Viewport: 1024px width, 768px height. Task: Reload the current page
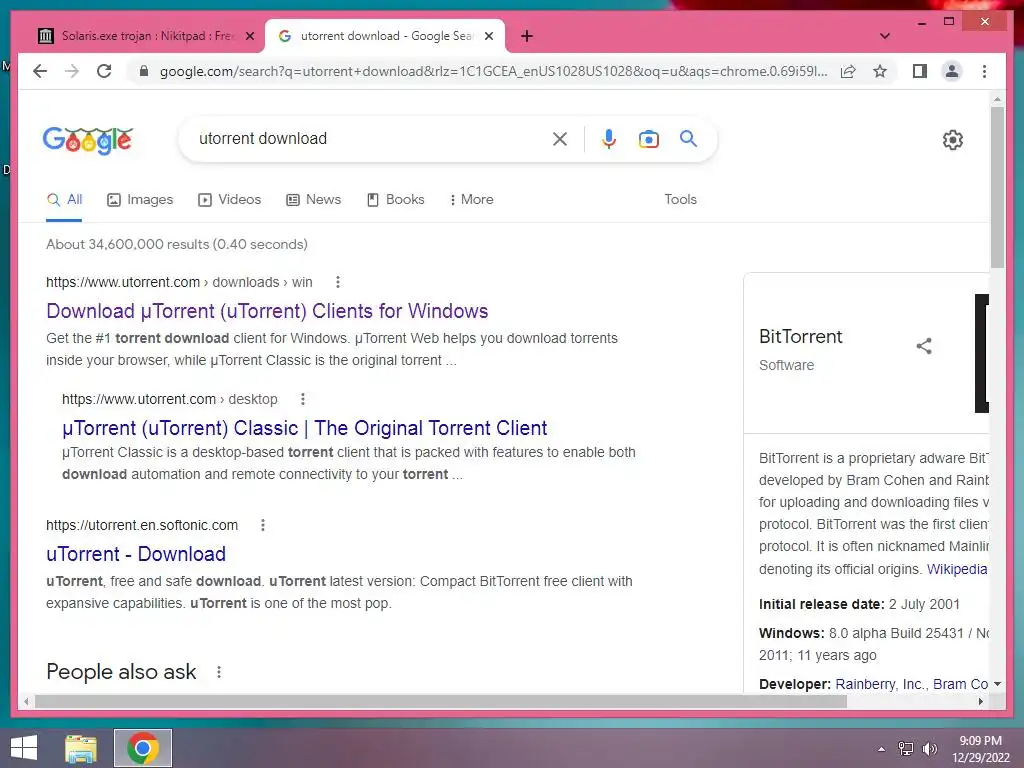coord(104,71)
